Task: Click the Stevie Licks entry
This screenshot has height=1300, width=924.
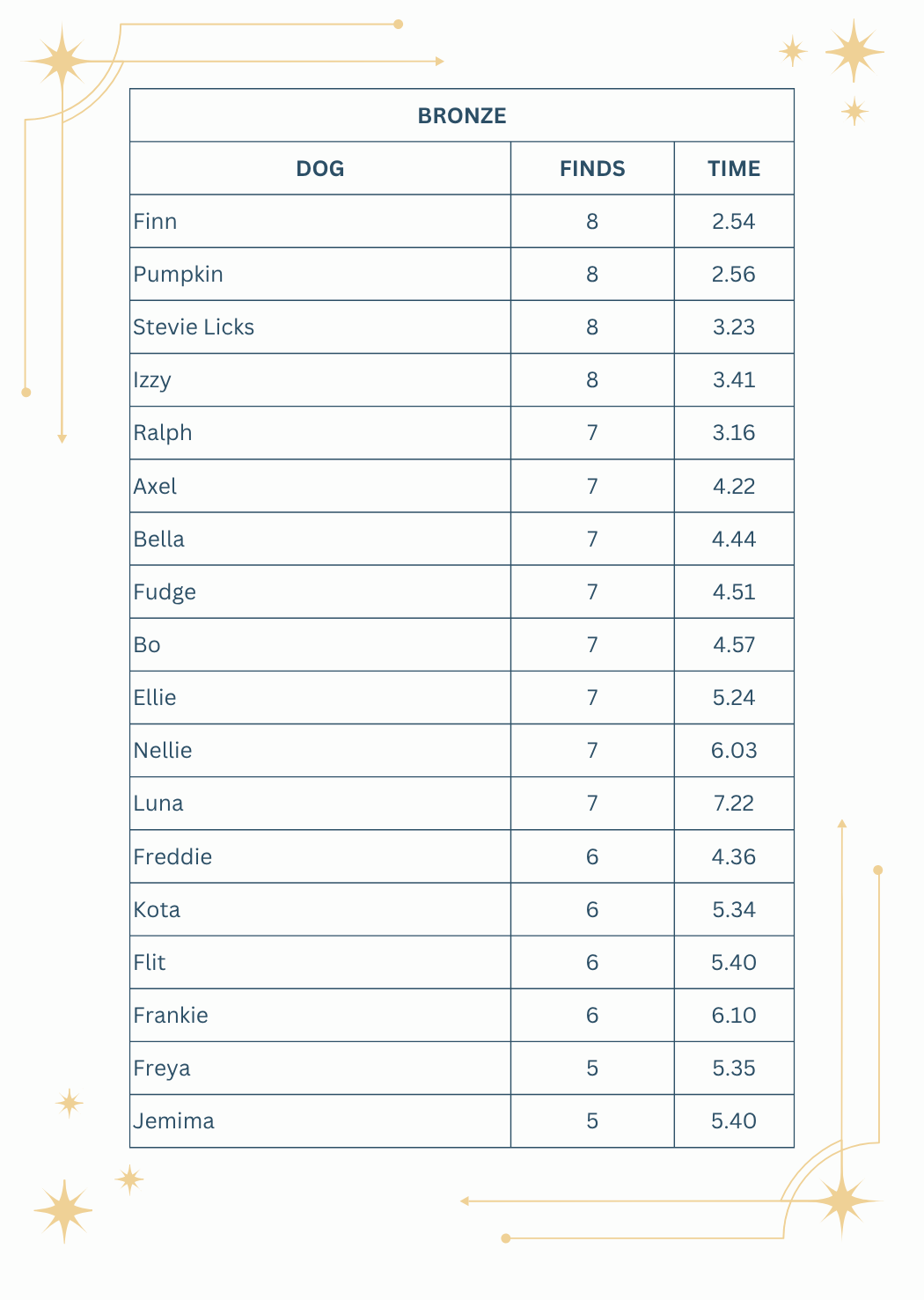Action: coord(194,327)
